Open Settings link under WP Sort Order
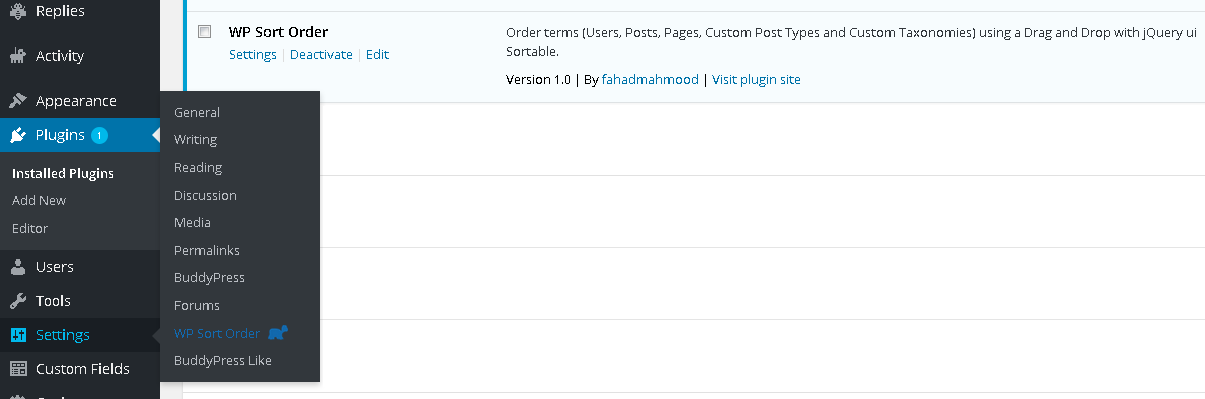The image size is (1205, 399). pyautogui.click(x=253, y=55)
